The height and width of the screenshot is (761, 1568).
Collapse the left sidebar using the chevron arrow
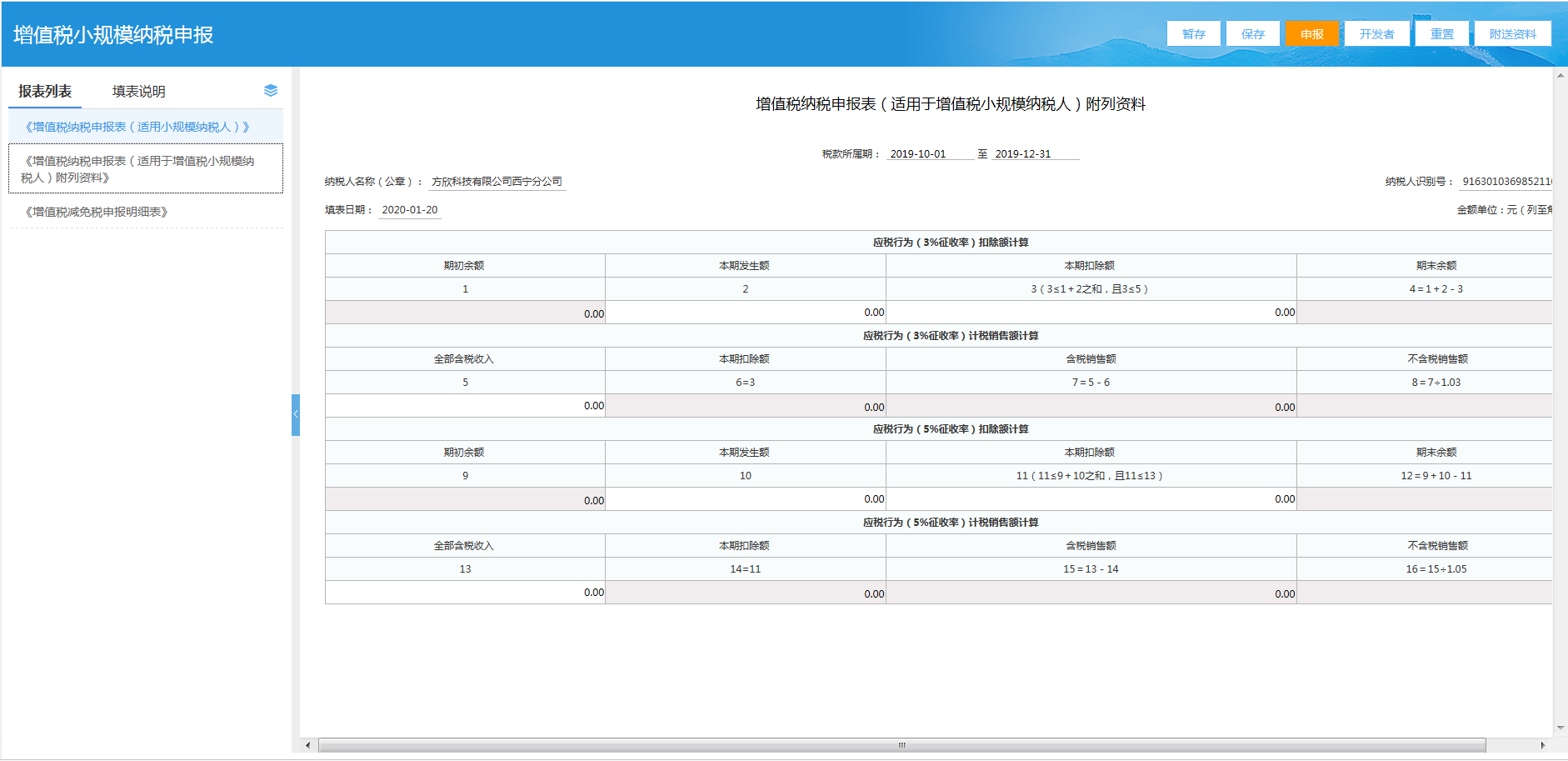click(296, 413)
